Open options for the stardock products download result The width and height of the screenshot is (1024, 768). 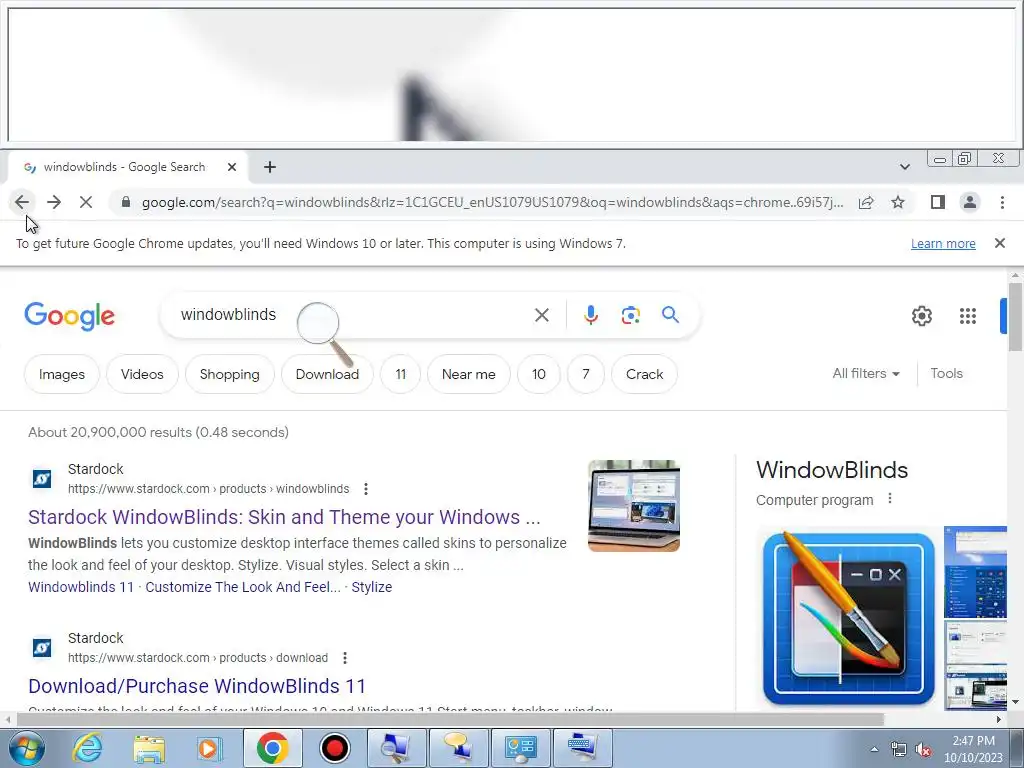click(345, 658)
